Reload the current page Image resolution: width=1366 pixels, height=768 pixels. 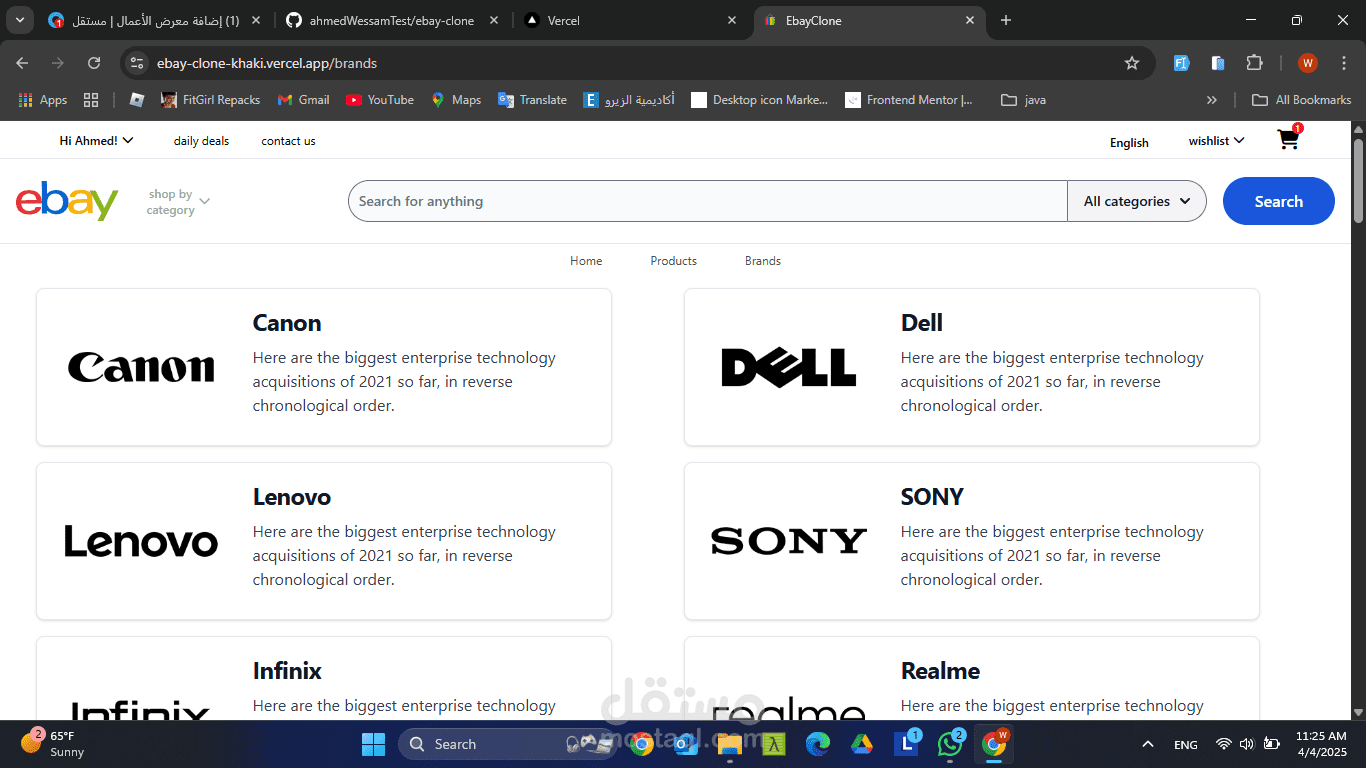pyautogui.click(x=94, y=63)
